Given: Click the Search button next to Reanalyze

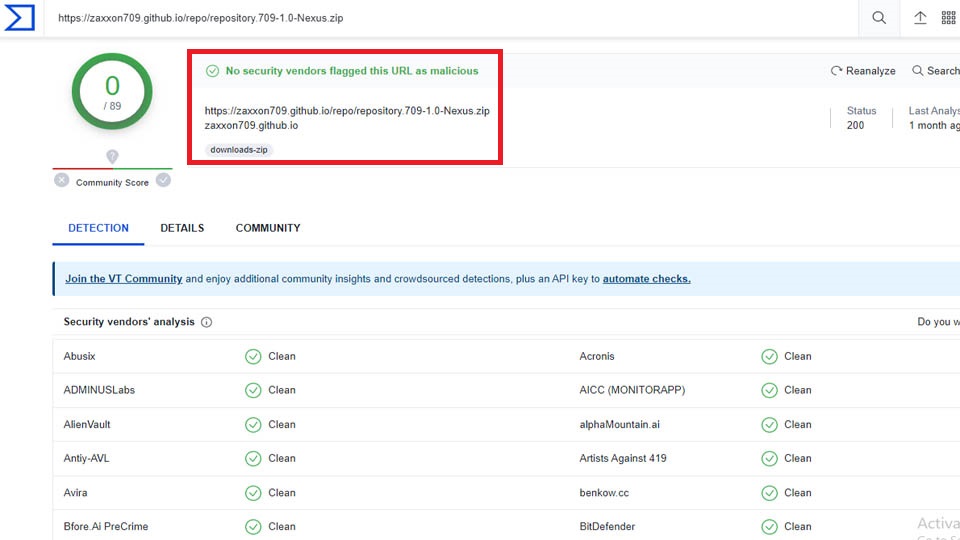Looking at the screenshot, I should pyautogui.click(x=936, y=71).
